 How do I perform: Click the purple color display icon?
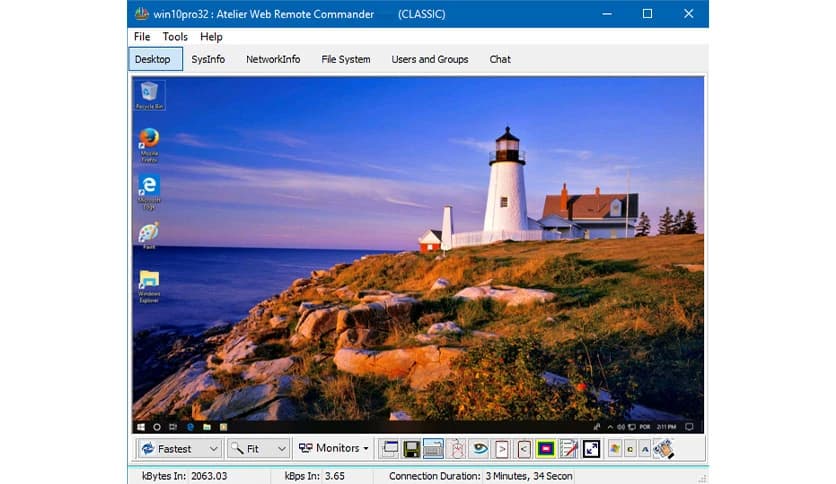click(x=546, y=449)
